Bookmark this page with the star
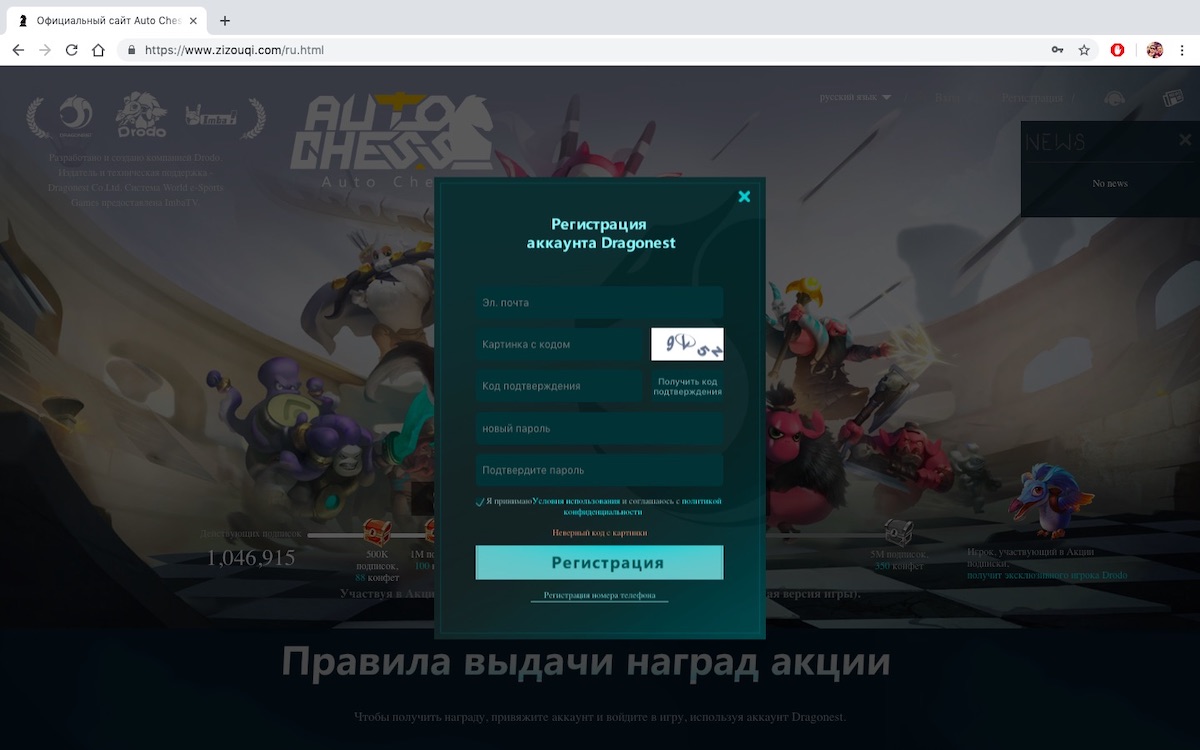 (1084, 50)
